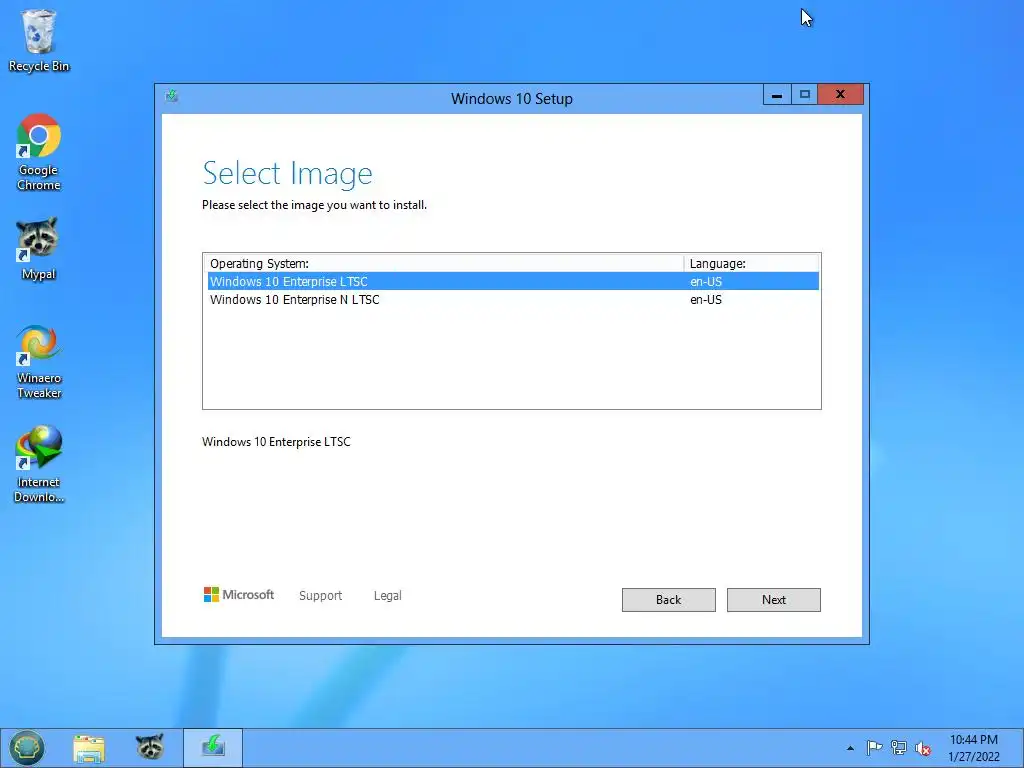Open the Support link
This screenshot has width=1024, height=768.
click(x=320, y=596)
